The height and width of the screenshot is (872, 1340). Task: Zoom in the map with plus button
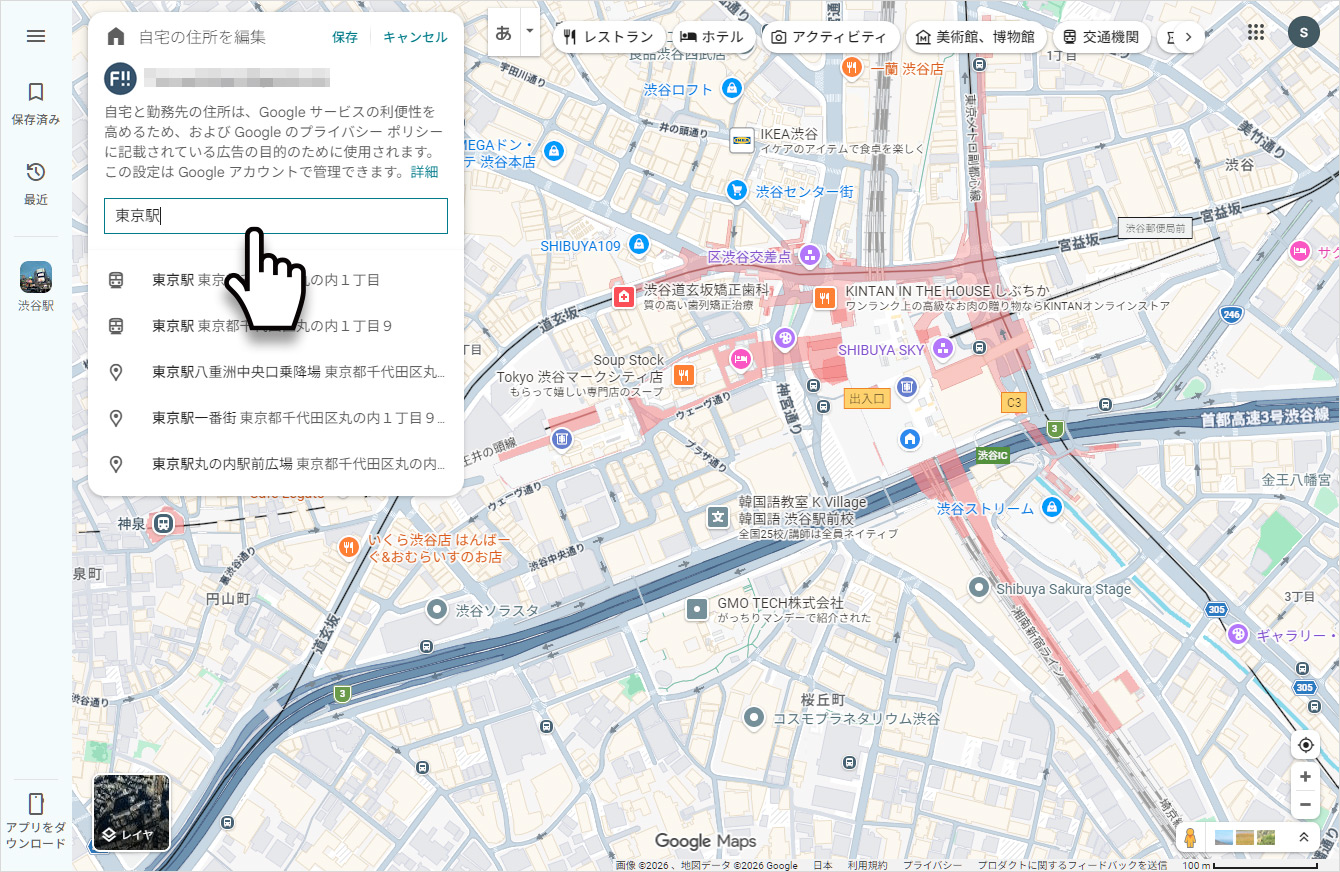1305,777
